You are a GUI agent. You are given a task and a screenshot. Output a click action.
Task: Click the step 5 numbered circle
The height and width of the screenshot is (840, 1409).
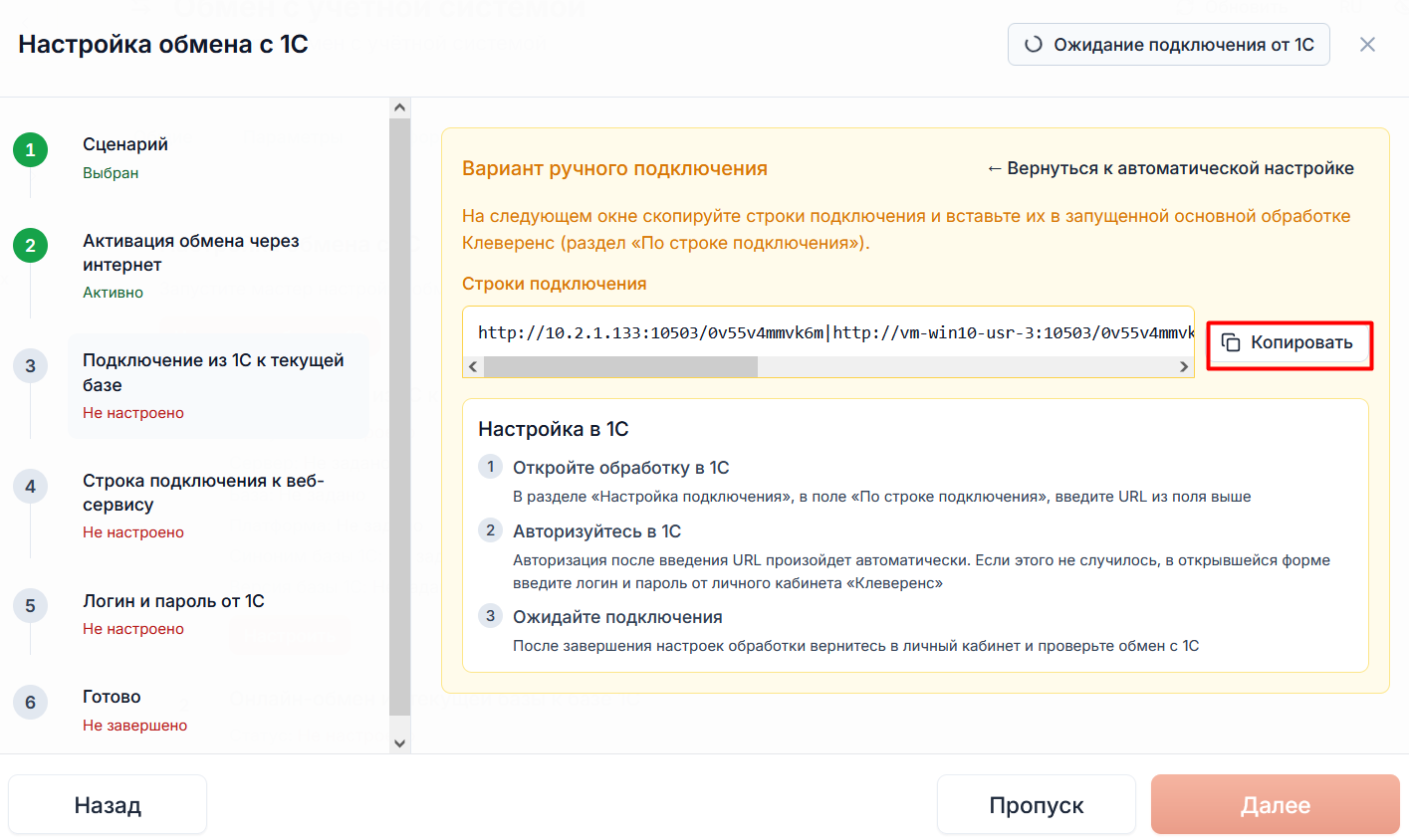pyautogui.click(x=30, y=606)
